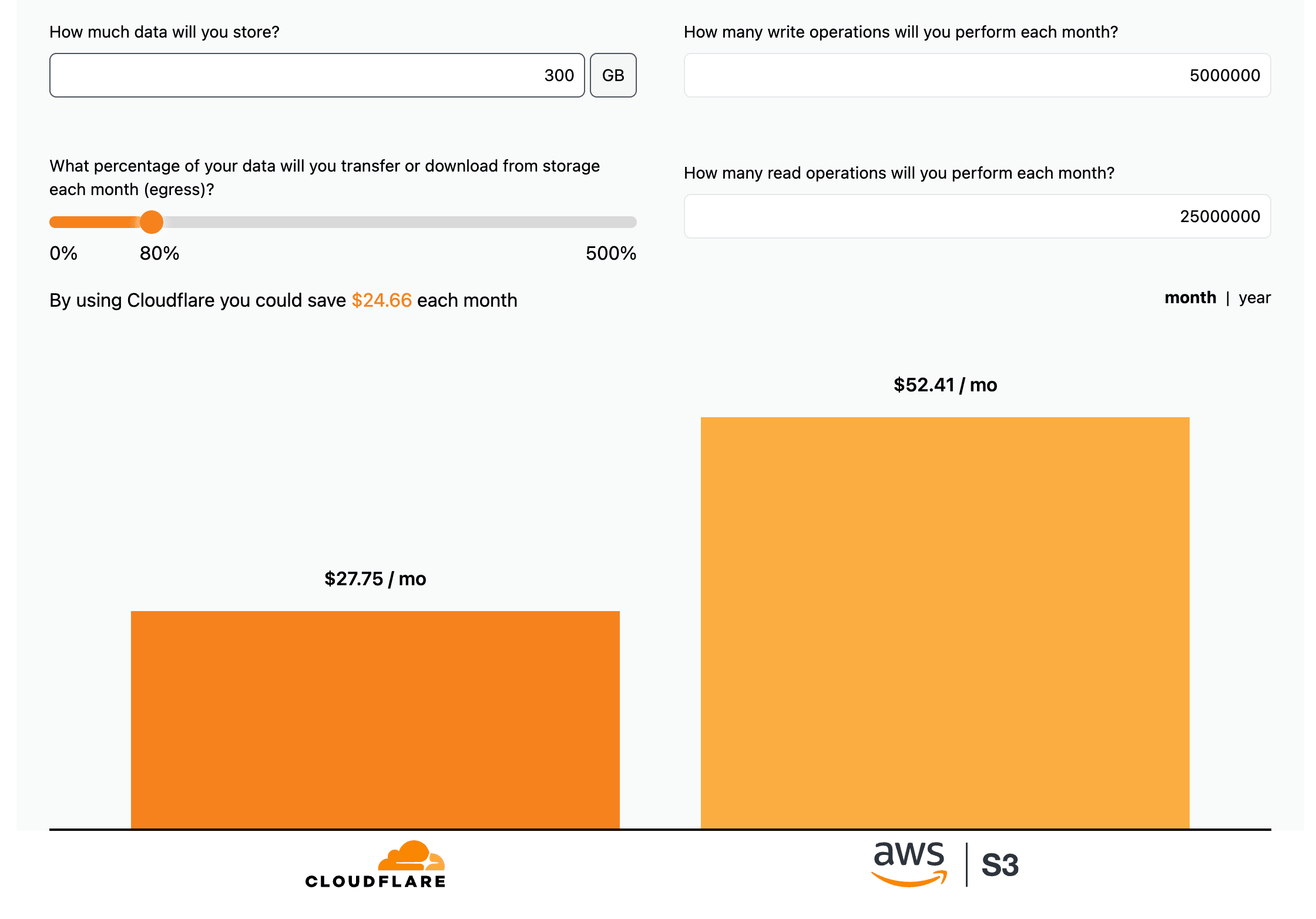Click the 500% maximum slider label
The width and height of the screenshot is (1316, 919).
tap(610, 253)
